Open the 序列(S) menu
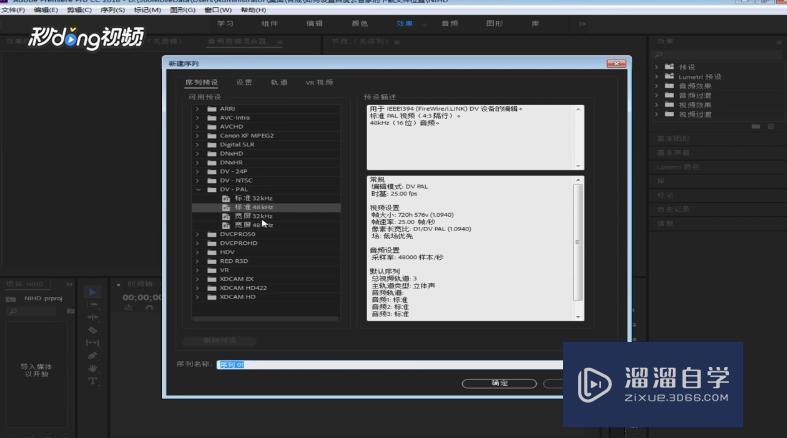 tap(112, 10)
